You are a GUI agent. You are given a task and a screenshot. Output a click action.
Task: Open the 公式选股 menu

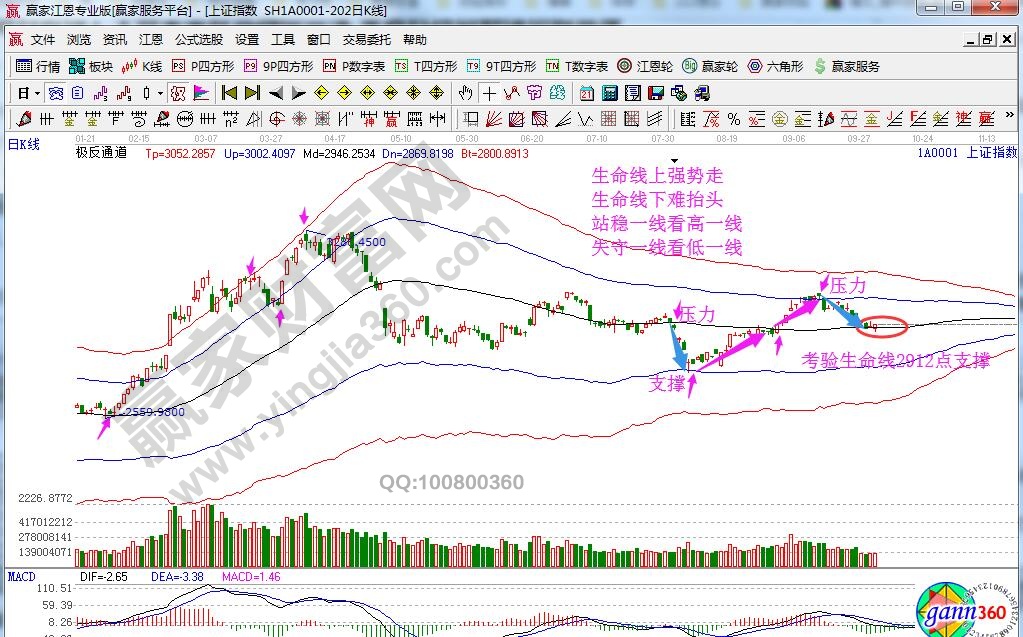tap(198, 40)
